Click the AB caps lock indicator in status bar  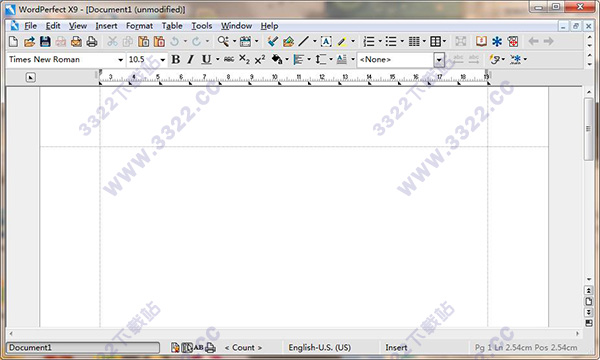click(x=198, y=347)
